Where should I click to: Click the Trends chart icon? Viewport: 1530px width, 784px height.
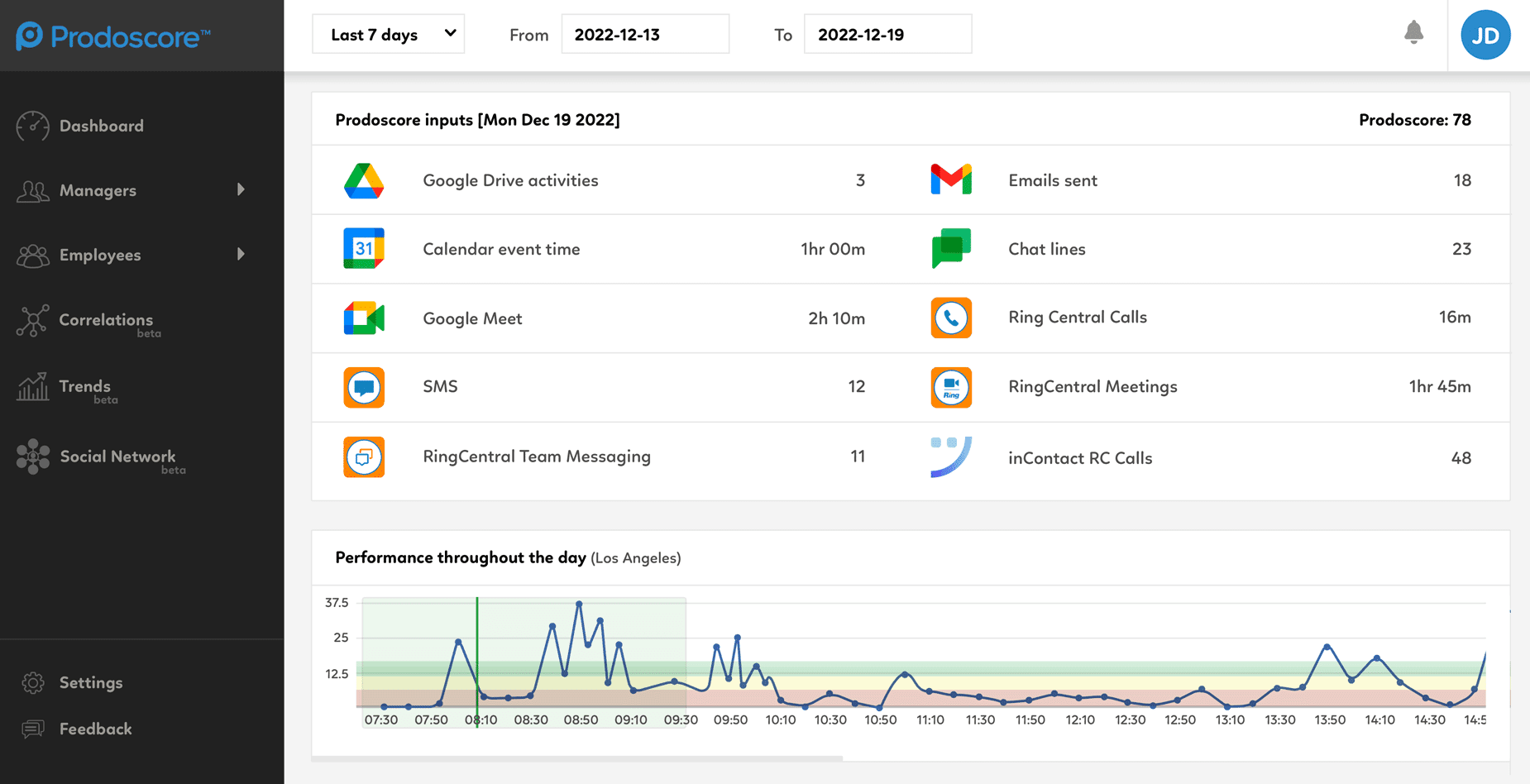(x=33, y=386)
